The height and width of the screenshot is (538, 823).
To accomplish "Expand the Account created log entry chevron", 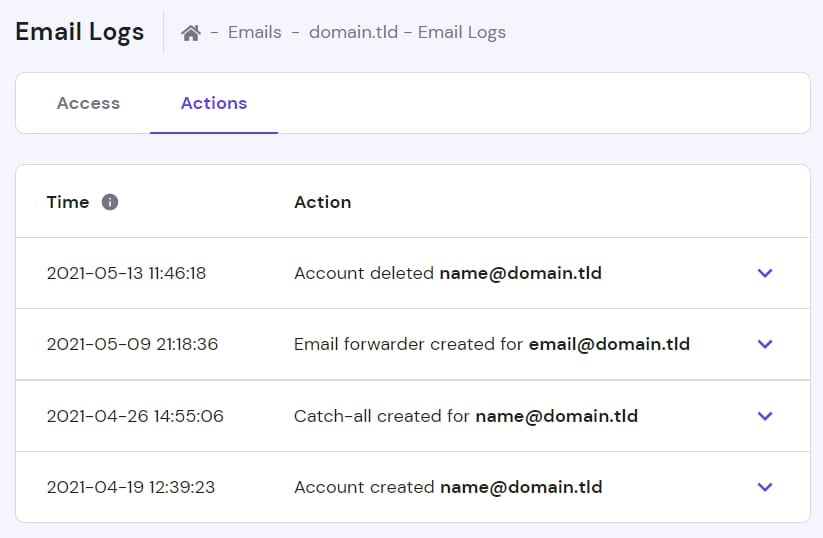I will [x=765, y=487].
